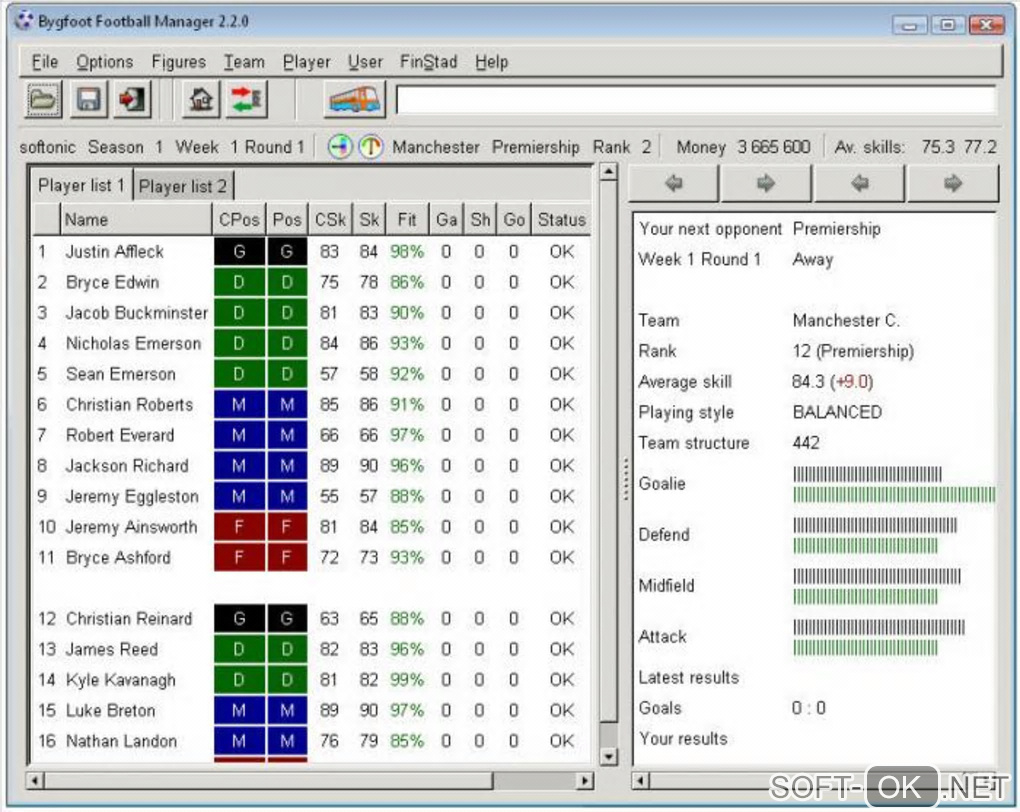Switch to Player list 1 tab
1020x812 pixels.
81,185
